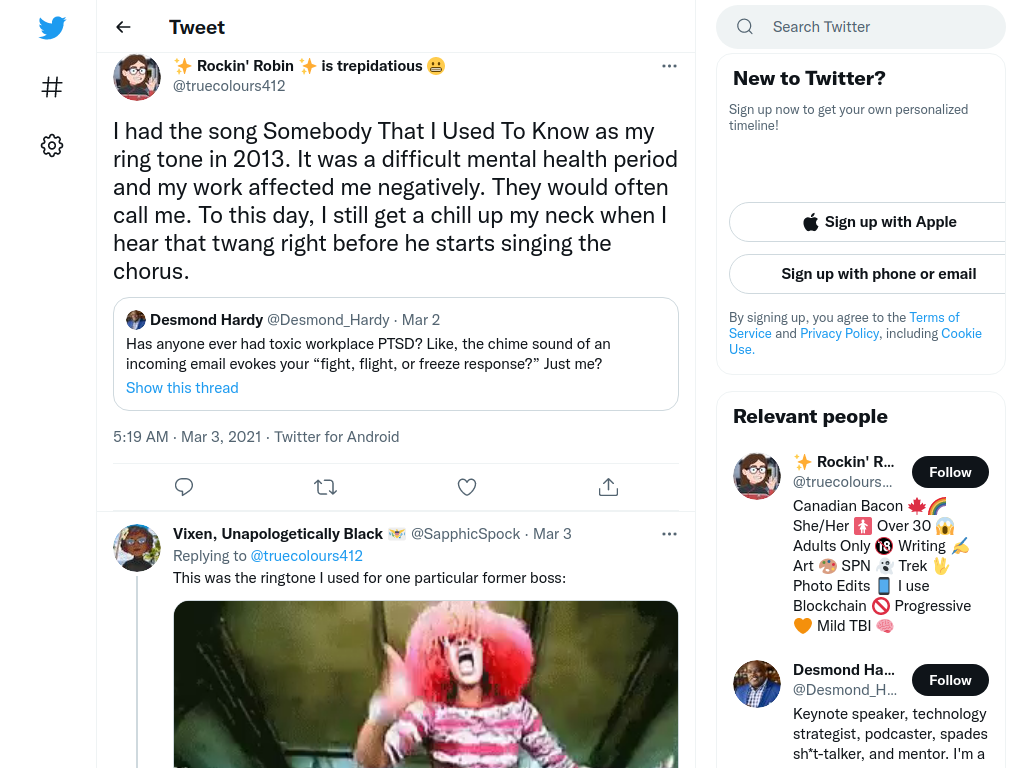Open the Explore hashtag icon
Screen dimensions: 1024x768
52,87
